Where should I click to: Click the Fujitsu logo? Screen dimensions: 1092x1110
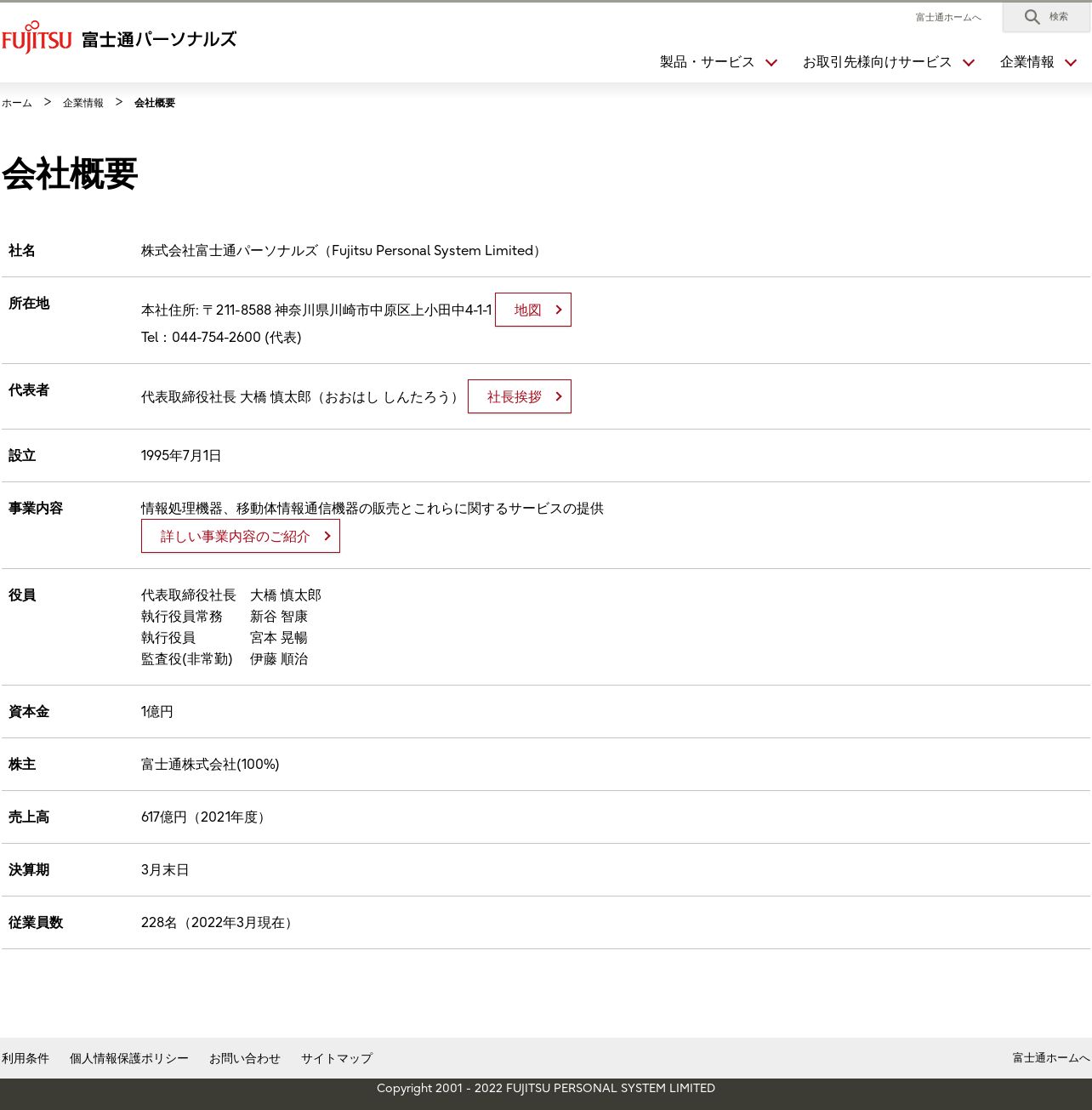pos(37,37)
